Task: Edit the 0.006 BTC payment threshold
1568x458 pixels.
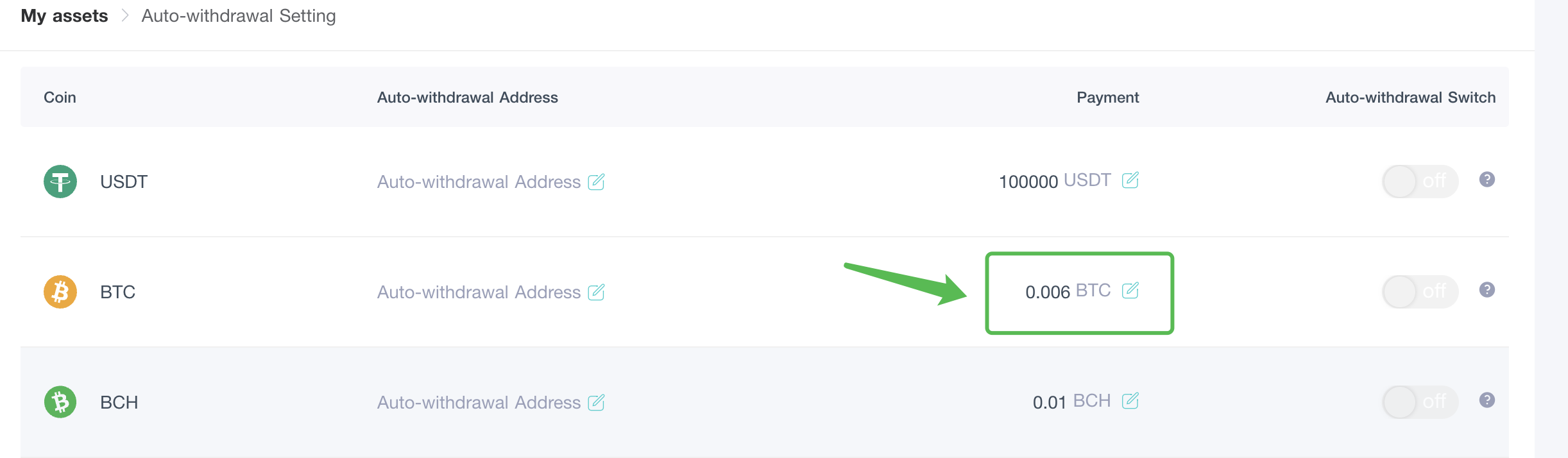Action: (x=1130, y=291)
